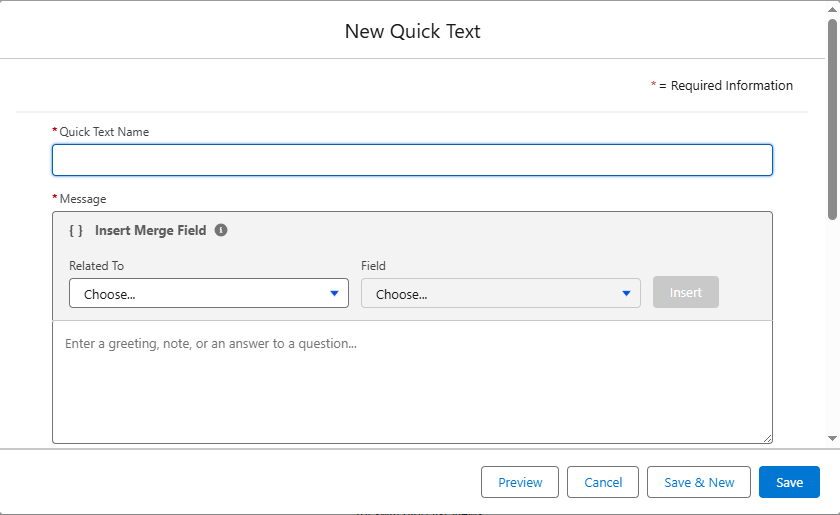Click into the Message text area
Viewport: 840px width, 515px height.
pyautogui.click(x=412, y=385)
